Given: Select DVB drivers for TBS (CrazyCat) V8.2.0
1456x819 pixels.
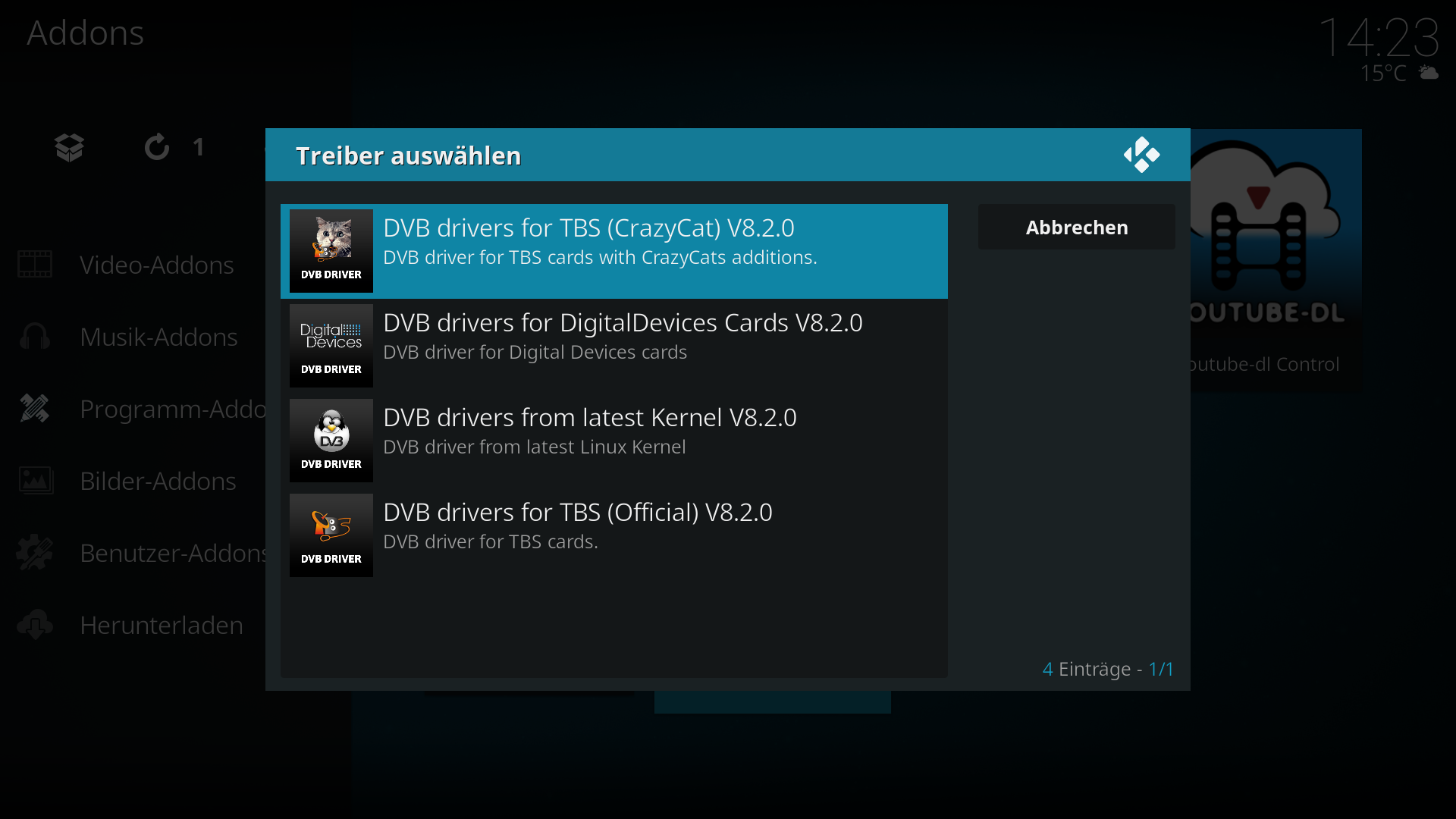Looking at the screenshot, I should [614, 251].
